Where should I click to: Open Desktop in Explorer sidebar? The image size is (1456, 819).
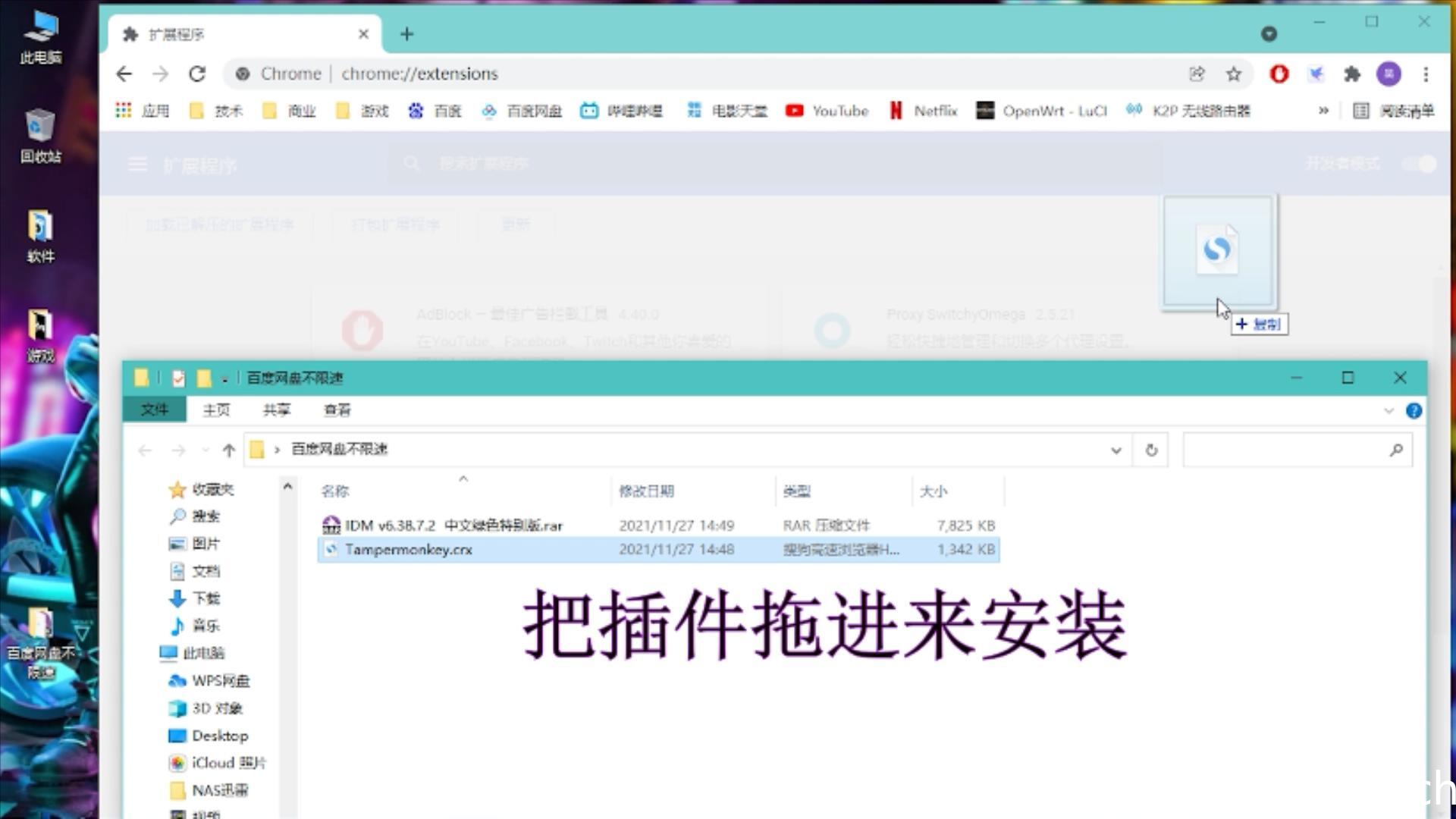209,736
